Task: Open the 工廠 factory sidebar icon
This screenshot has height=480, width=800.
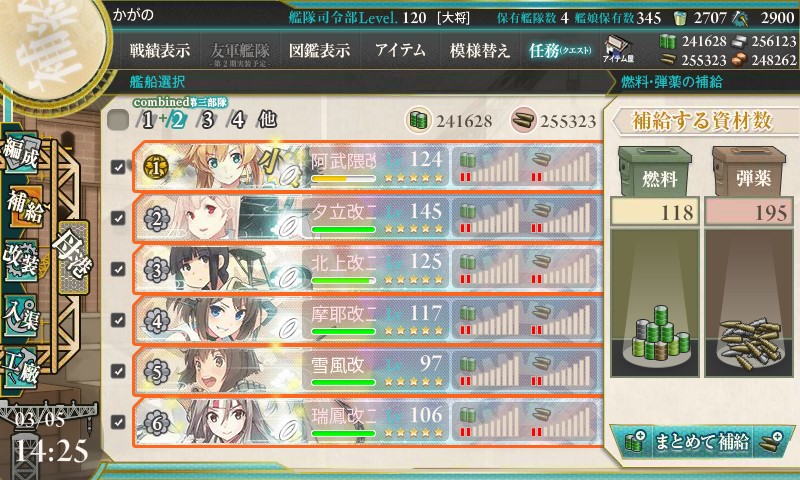Action: coord(20,368)
